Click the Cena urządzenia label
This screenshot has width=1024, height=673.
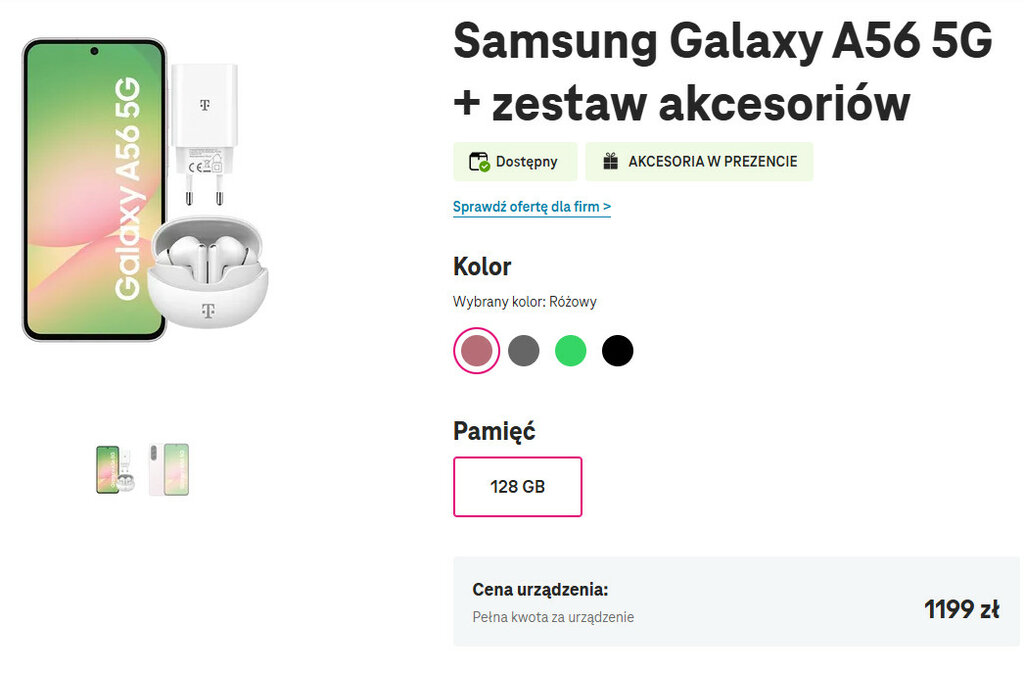point(540,590)
